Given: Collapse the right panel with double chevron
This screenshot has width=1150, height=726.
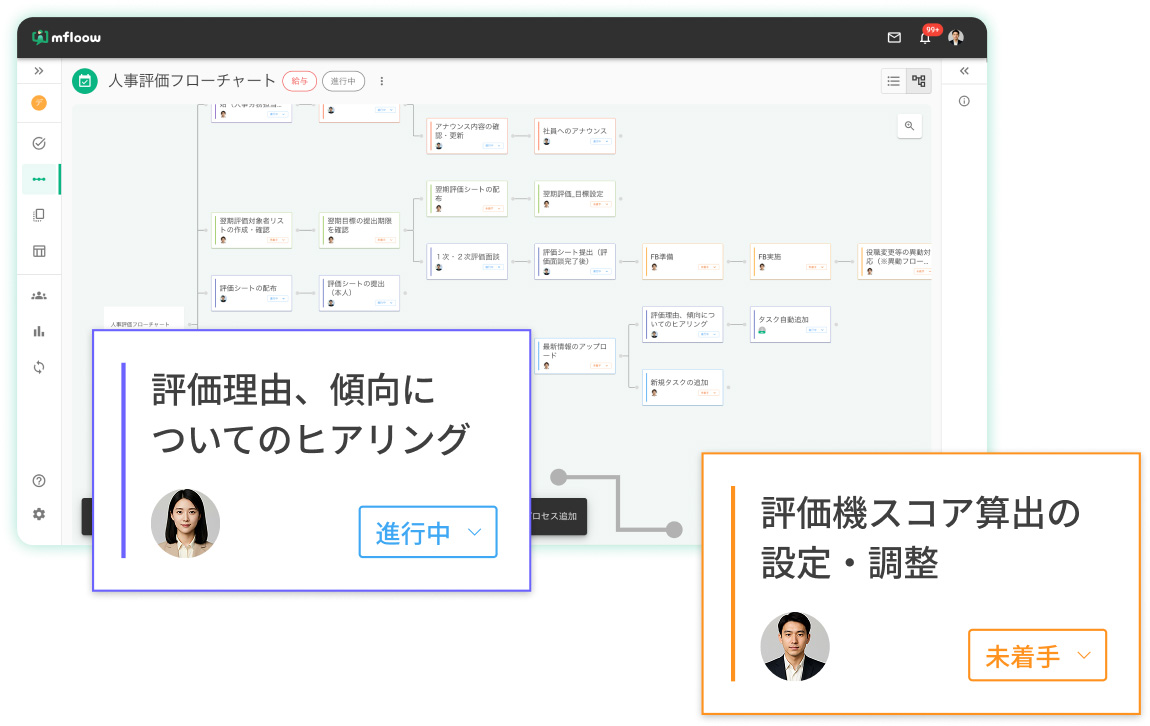Looking at the screenshot, I should [x=964, y=71].
